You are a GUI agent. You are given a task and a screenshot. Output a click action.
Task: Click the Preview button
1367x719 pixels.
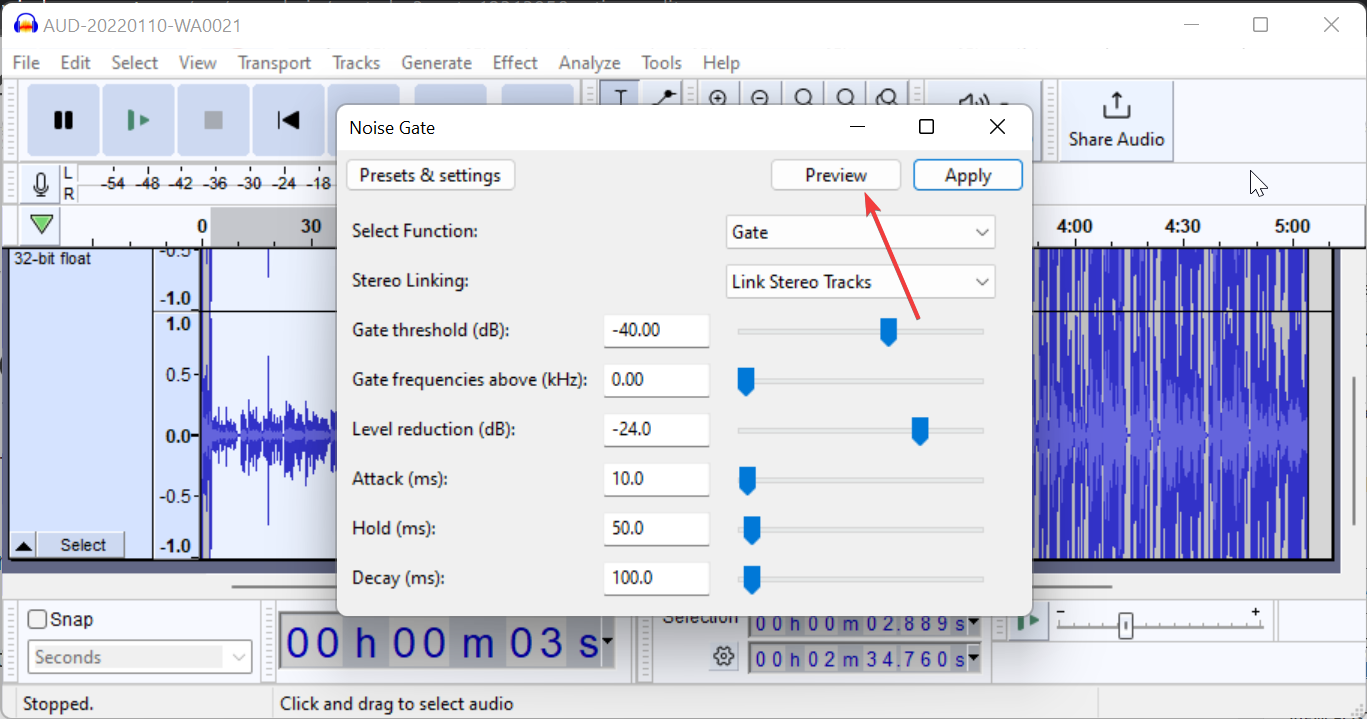[x=836, y=175]
